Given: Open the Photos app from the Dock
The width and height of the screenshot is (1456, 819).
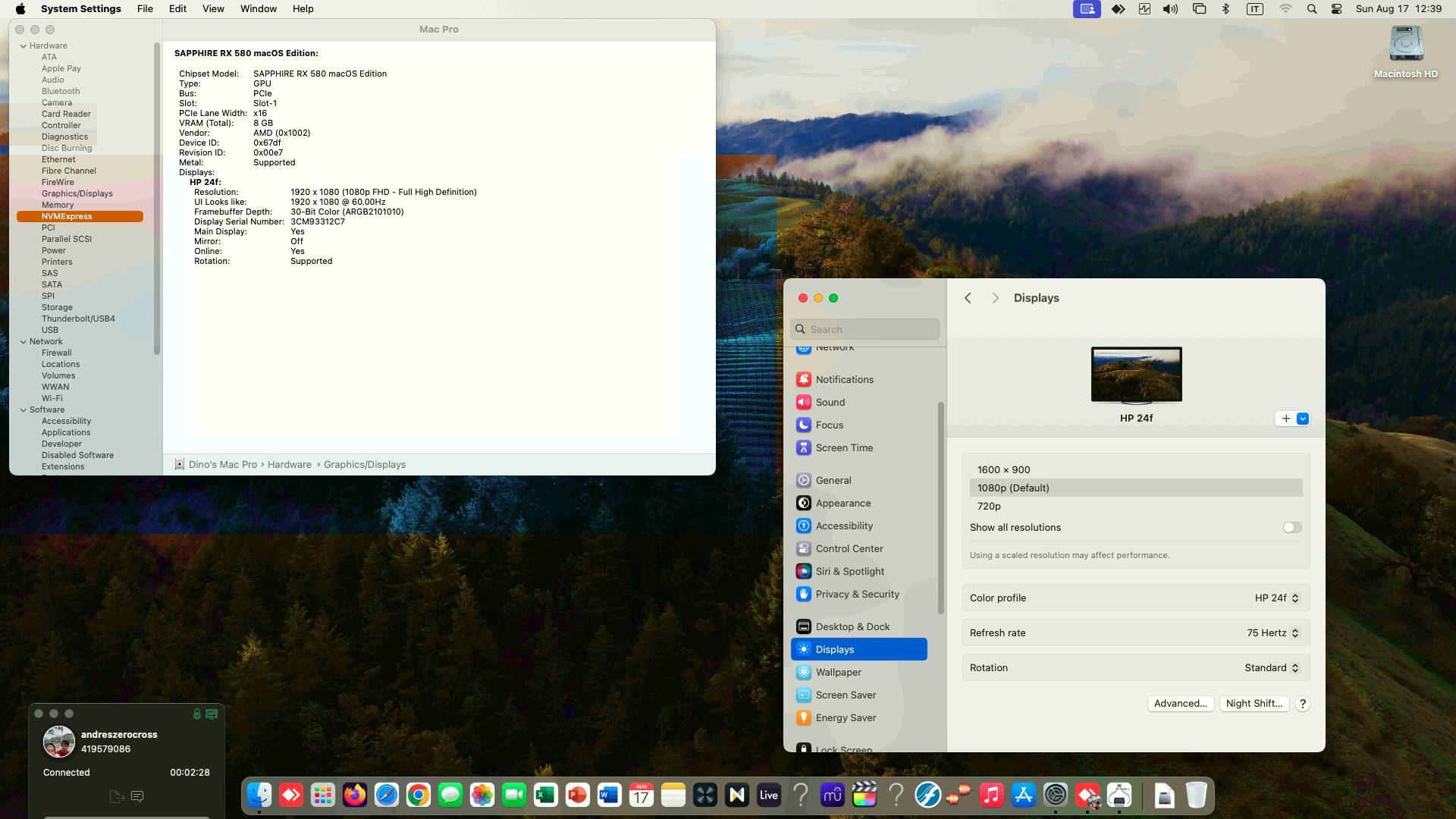Looking at the screenshot, I should (x=482, y=795).
